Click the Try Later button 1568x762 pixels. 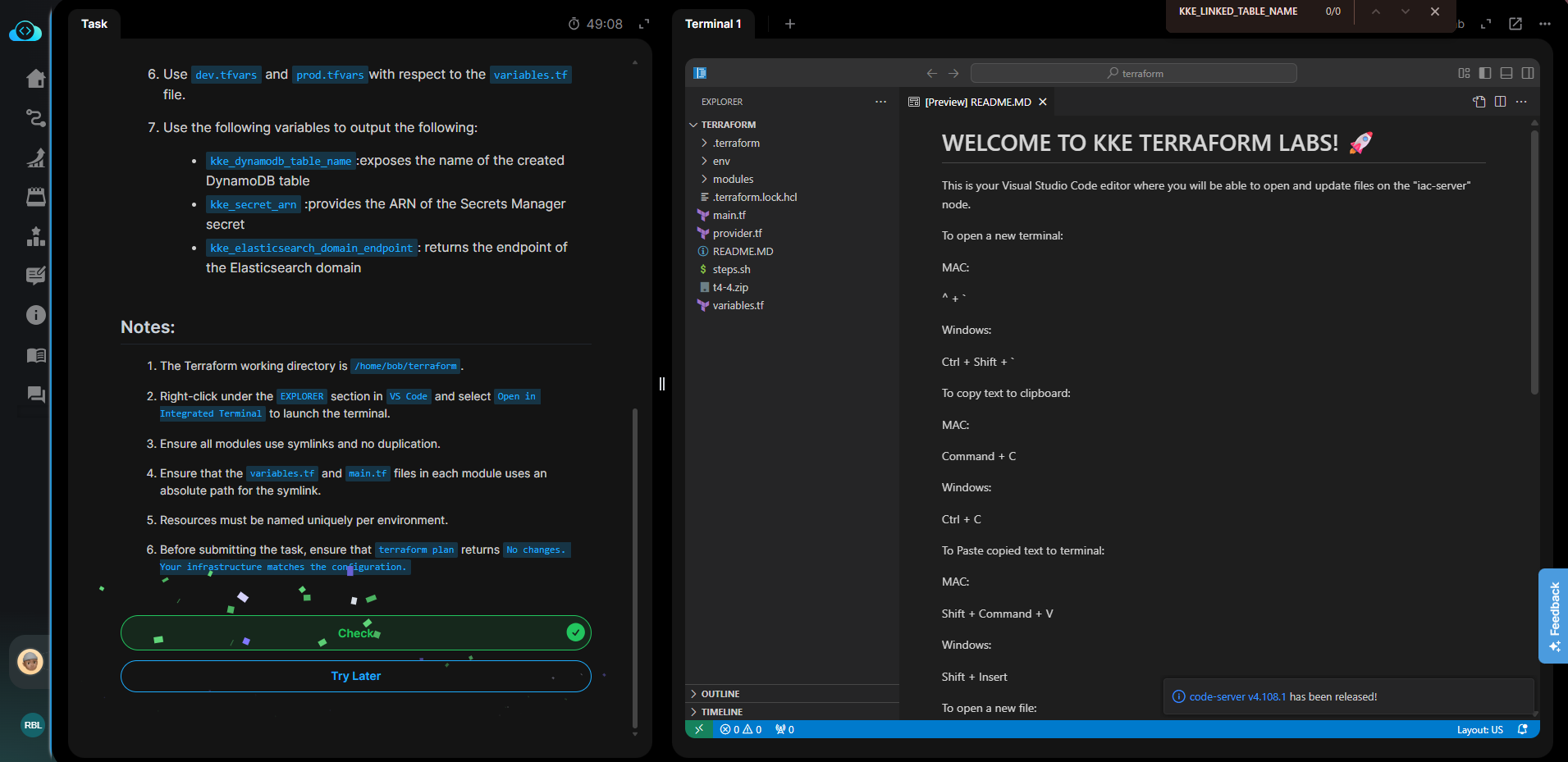click(x=355, y=676)
